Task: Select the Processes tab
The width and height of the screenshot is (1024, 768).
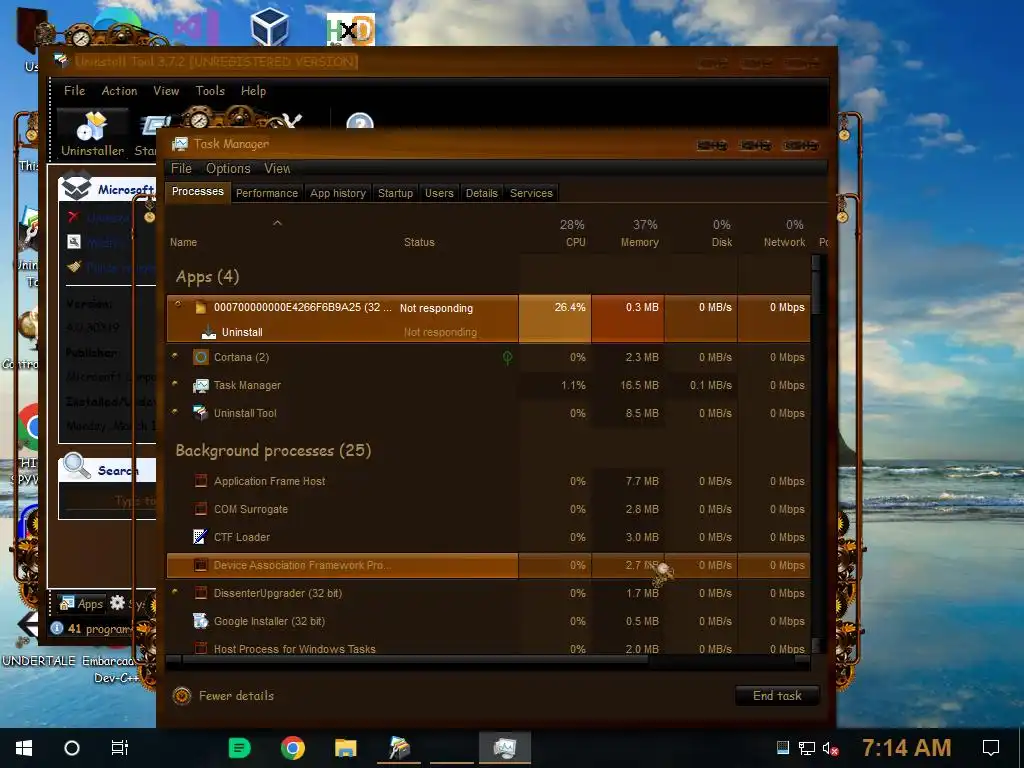Action: (x=197, y=191)
